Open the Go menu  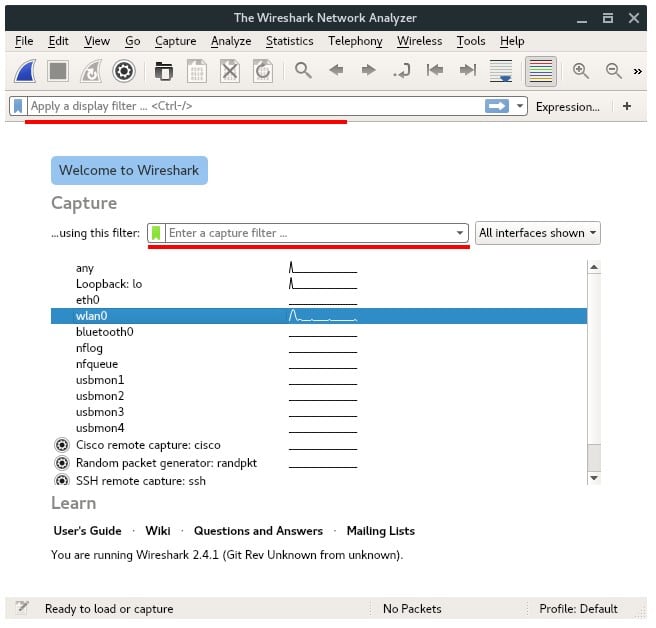click(133, 41)
